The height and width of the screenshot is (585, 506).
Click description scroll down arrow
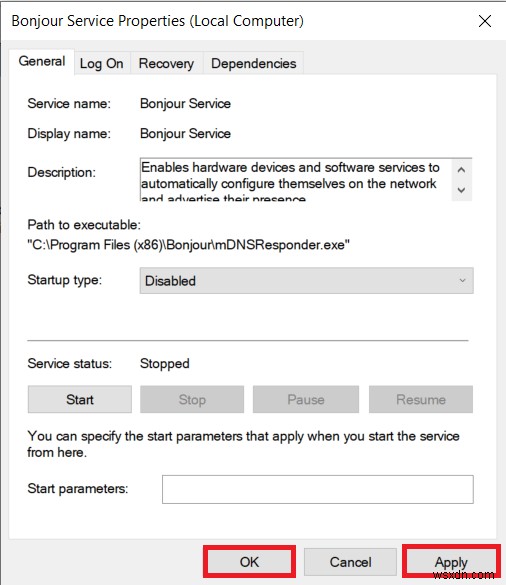[x=461, y=190]
